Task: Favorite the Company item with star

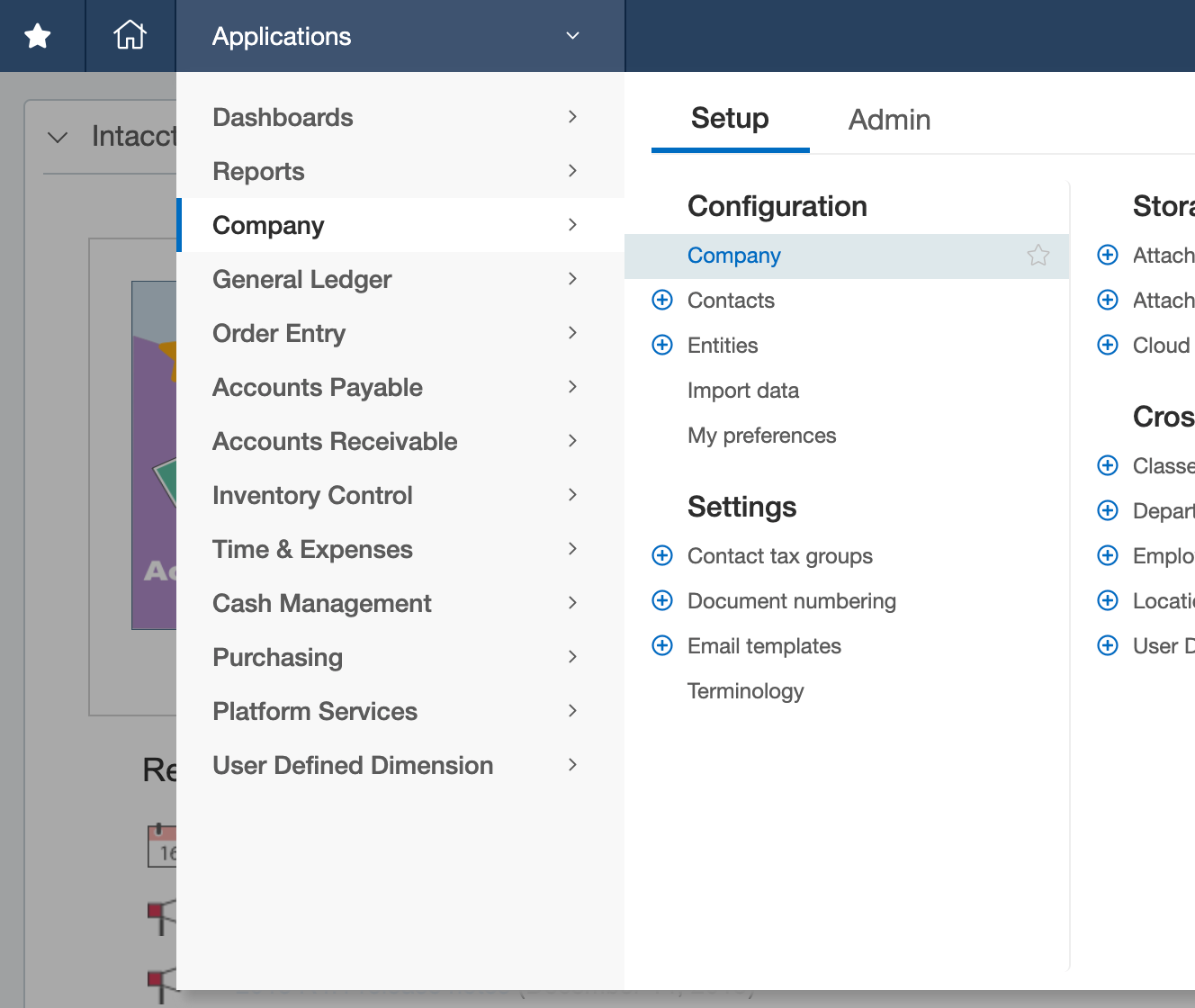Action: pyautogui.click(x=1038, y=256)
